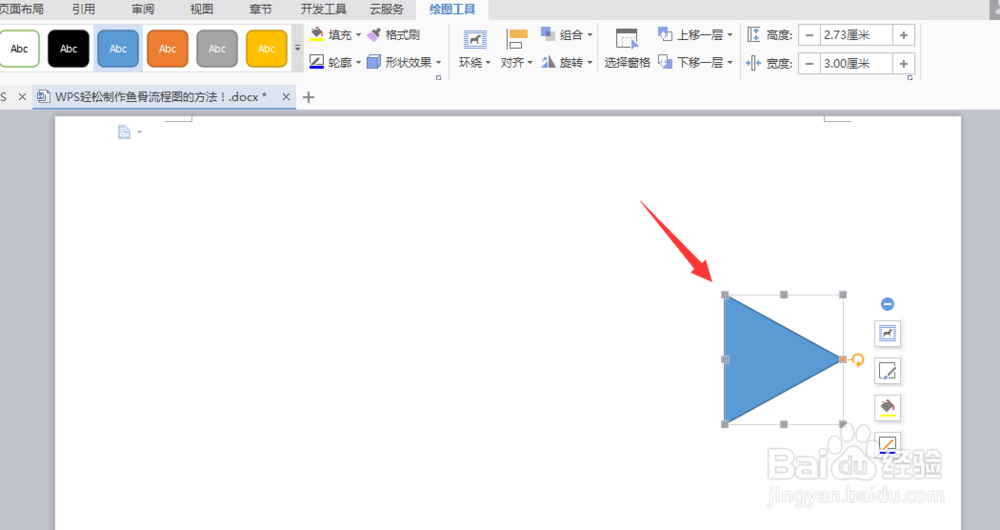Open the 上移一层 dropdown arrow
Screen dimensions: 1000x530
[x=730, y=35]
